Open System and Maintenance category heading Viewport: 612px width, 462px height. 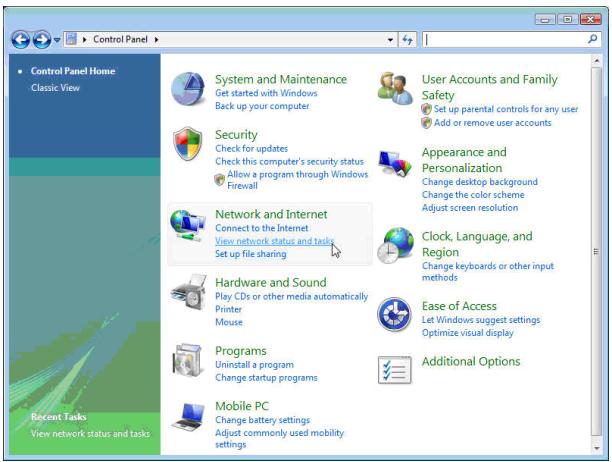pos(281,79)
